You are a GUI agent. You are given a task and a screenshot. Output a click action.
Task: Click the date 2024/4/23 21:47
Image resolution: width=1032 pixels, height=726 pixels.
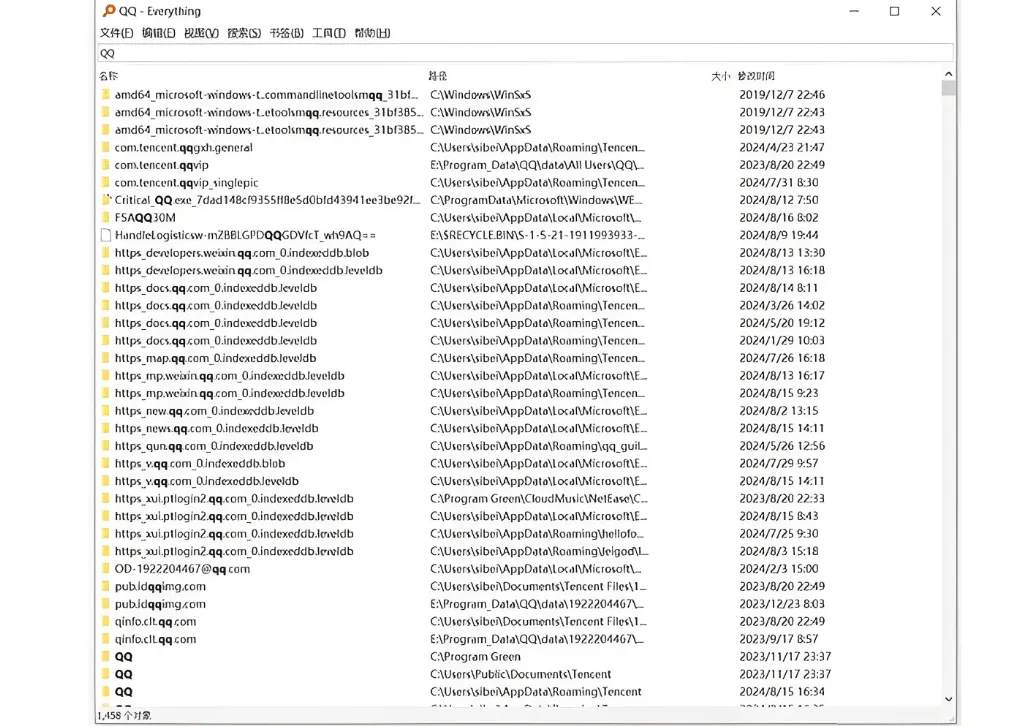(x=782, y=147)
